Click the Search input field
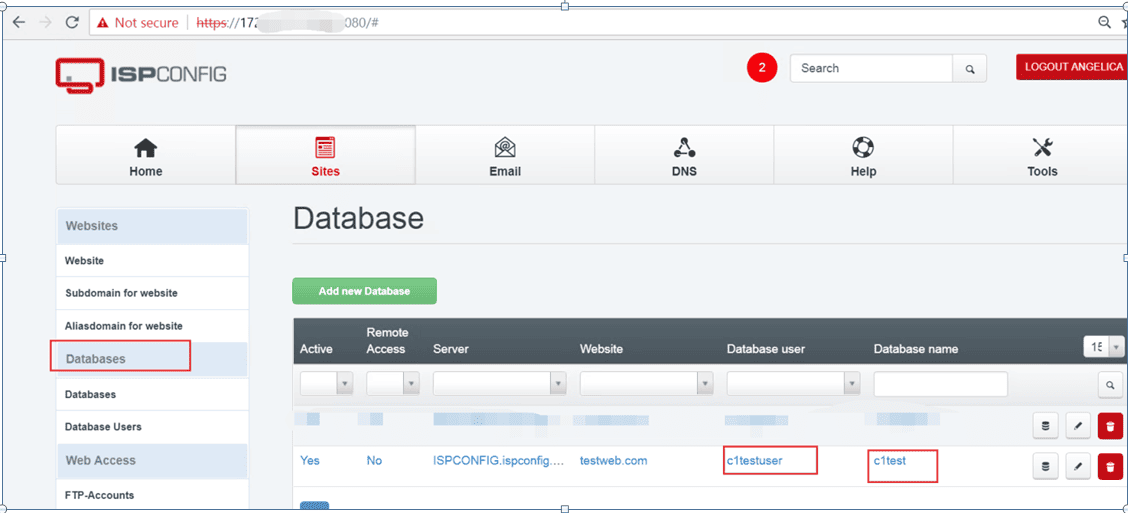This screenshot has height=513, width=1128. point(871,68)
